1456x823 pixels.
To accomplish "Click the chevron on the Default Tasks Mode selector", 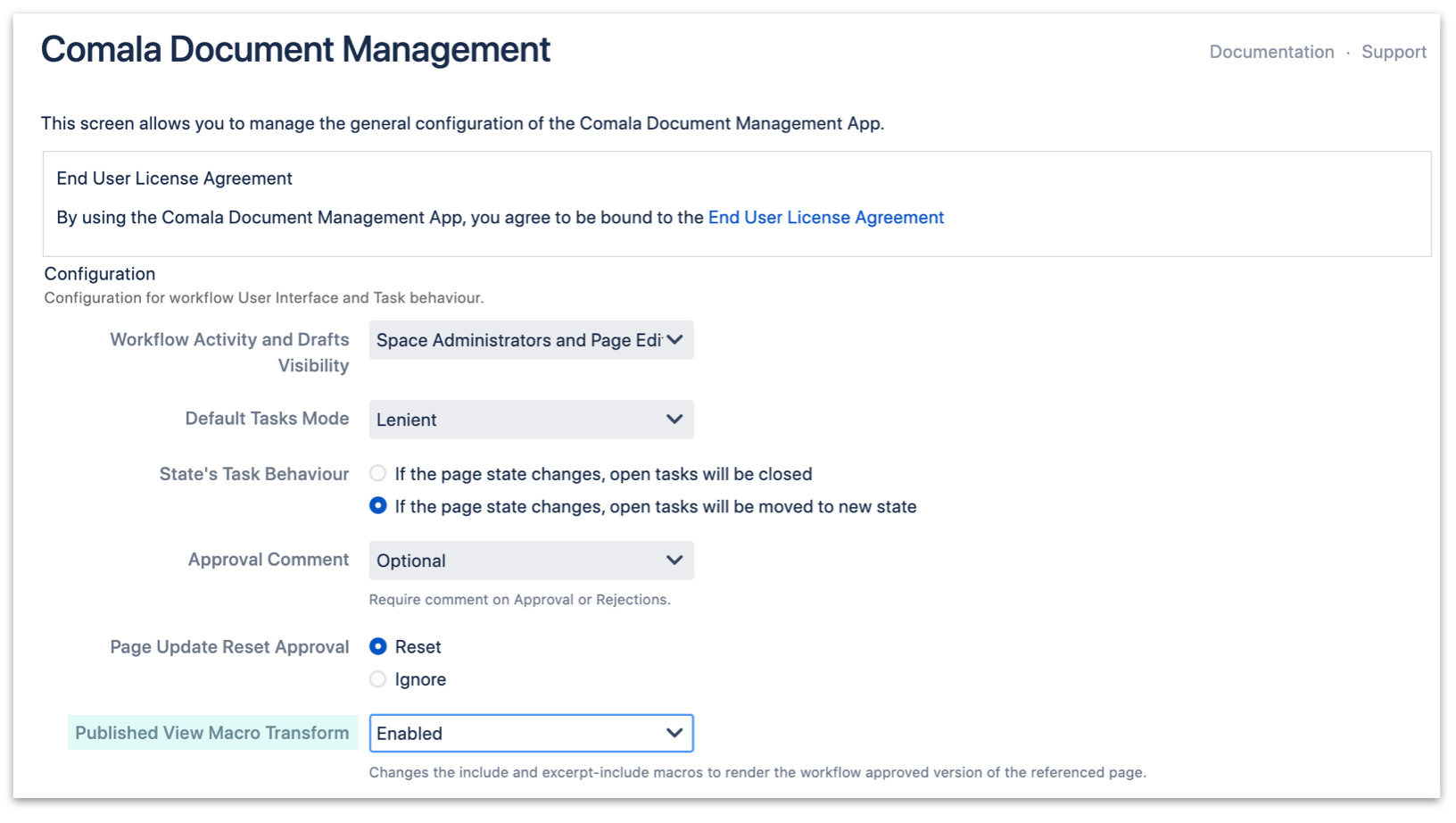I will 675,420.
